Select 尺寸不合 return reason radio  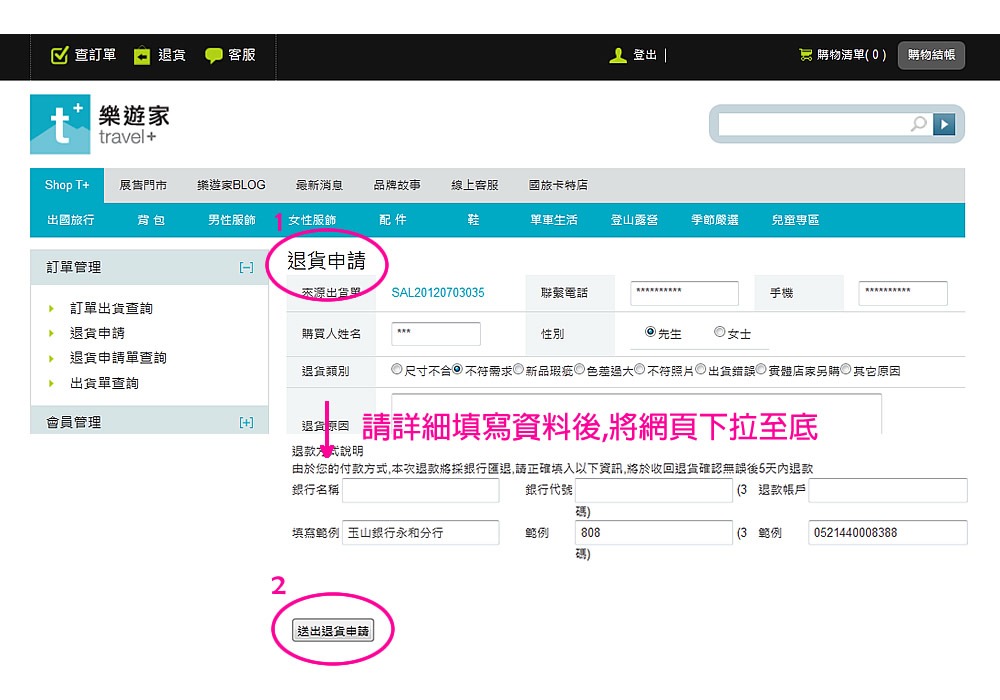[x=397, y=370]
